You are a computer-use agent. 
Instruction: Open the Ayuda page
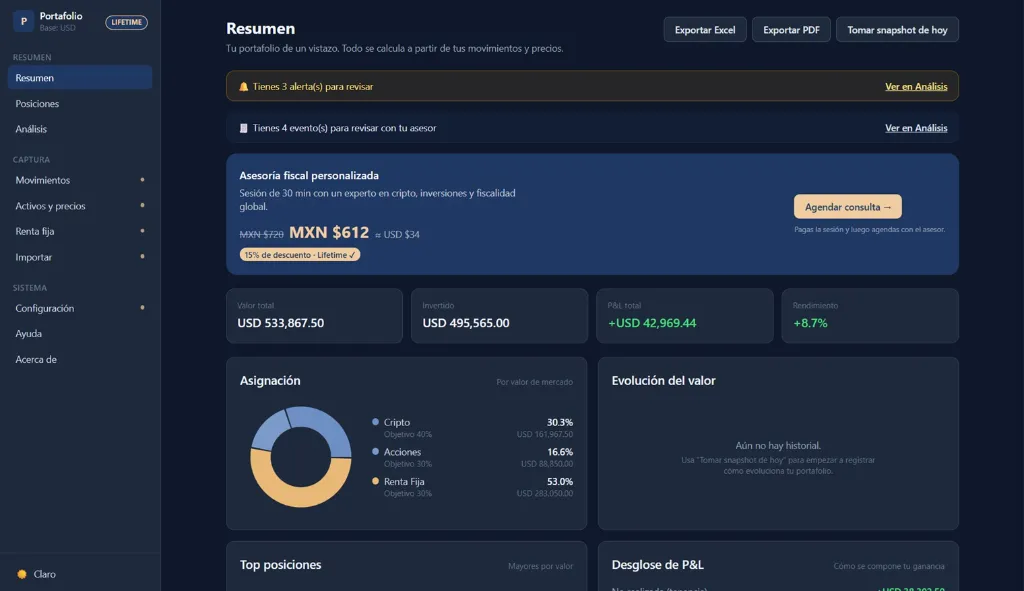(x=80, y=333)
